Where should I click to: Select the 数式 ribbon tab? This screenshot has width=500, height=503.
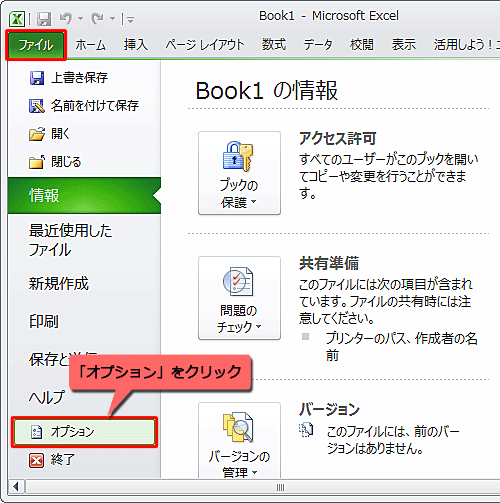274,45
